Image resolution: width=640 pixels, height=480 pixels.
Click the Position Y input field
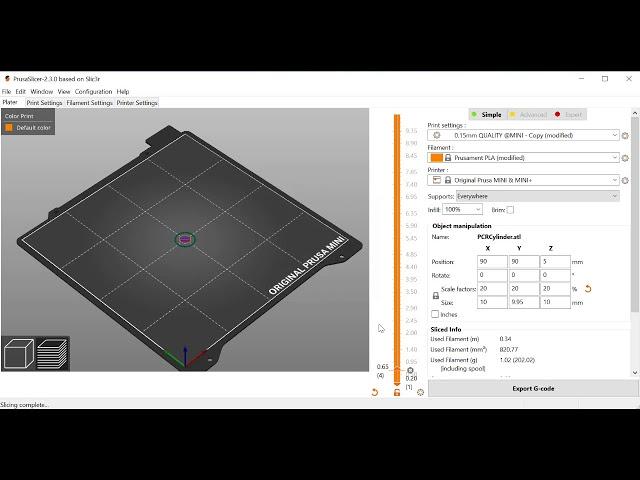524,262
